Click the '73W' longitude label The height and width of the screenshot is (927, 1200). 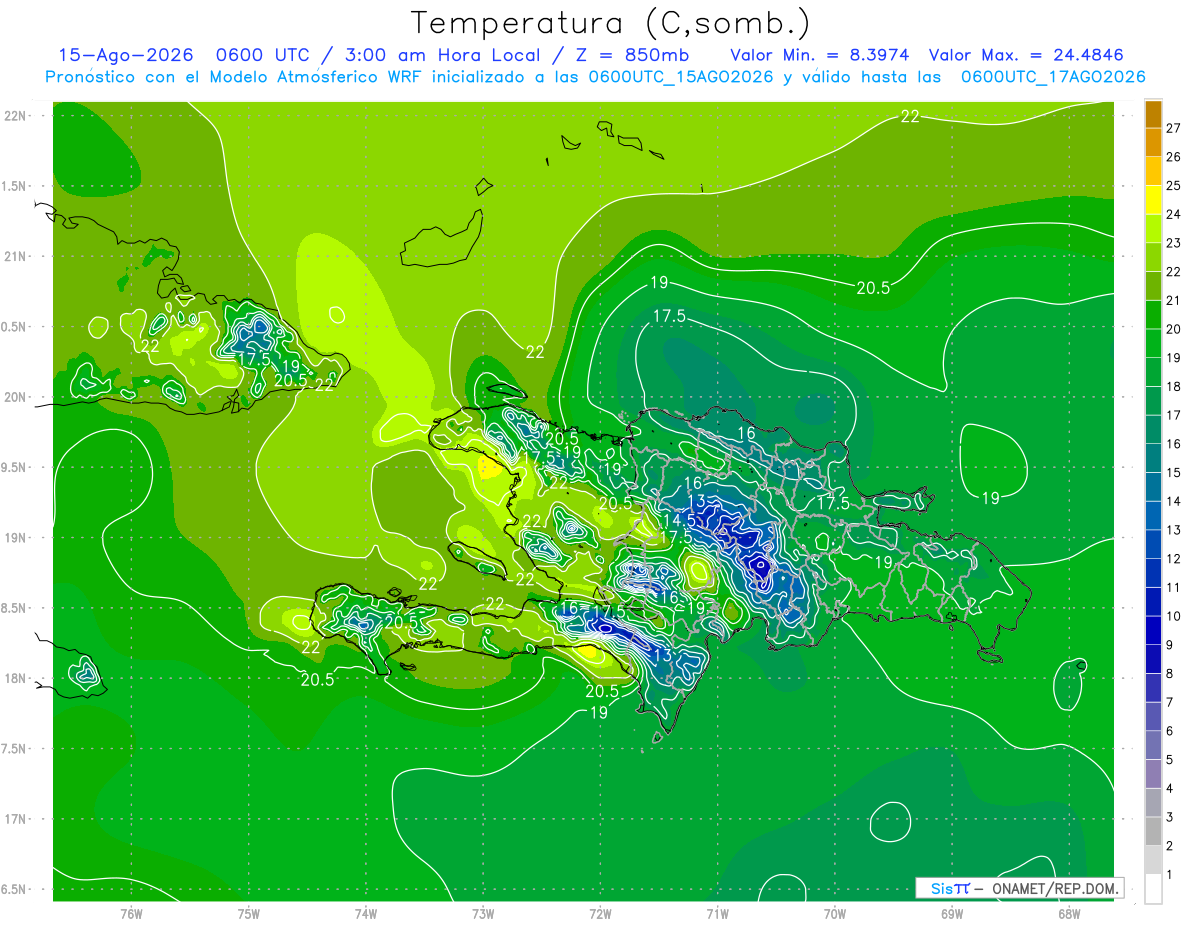pyautogui.click(x=483, y=913)
